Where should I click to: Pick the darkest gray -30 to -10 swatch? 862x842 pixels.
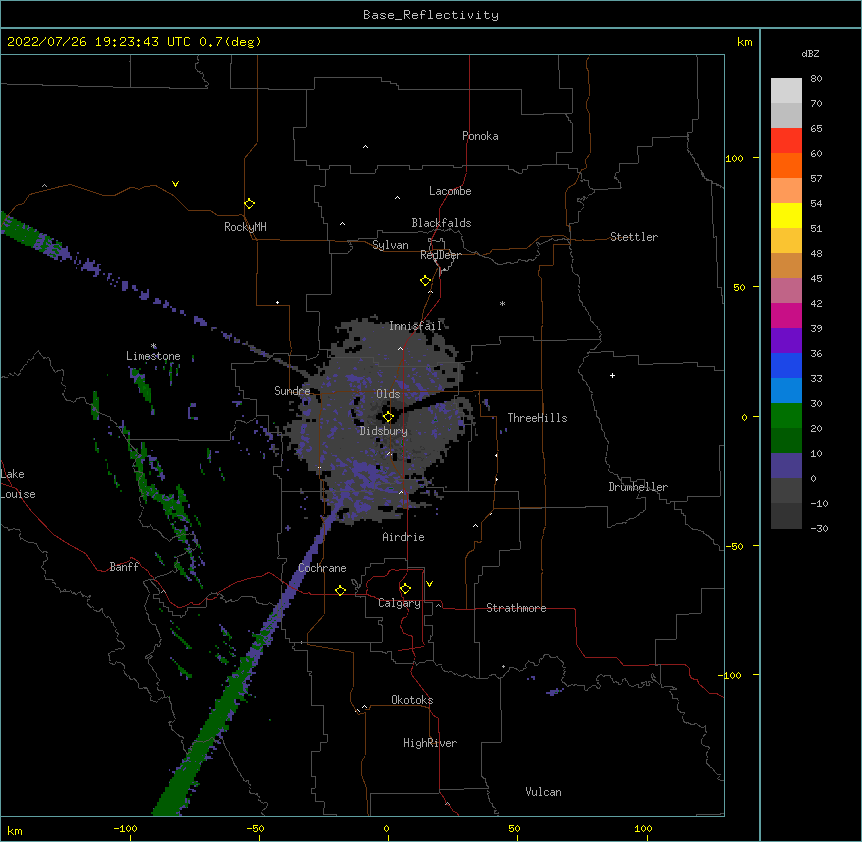pyautogui.click(x=786, y=516)
